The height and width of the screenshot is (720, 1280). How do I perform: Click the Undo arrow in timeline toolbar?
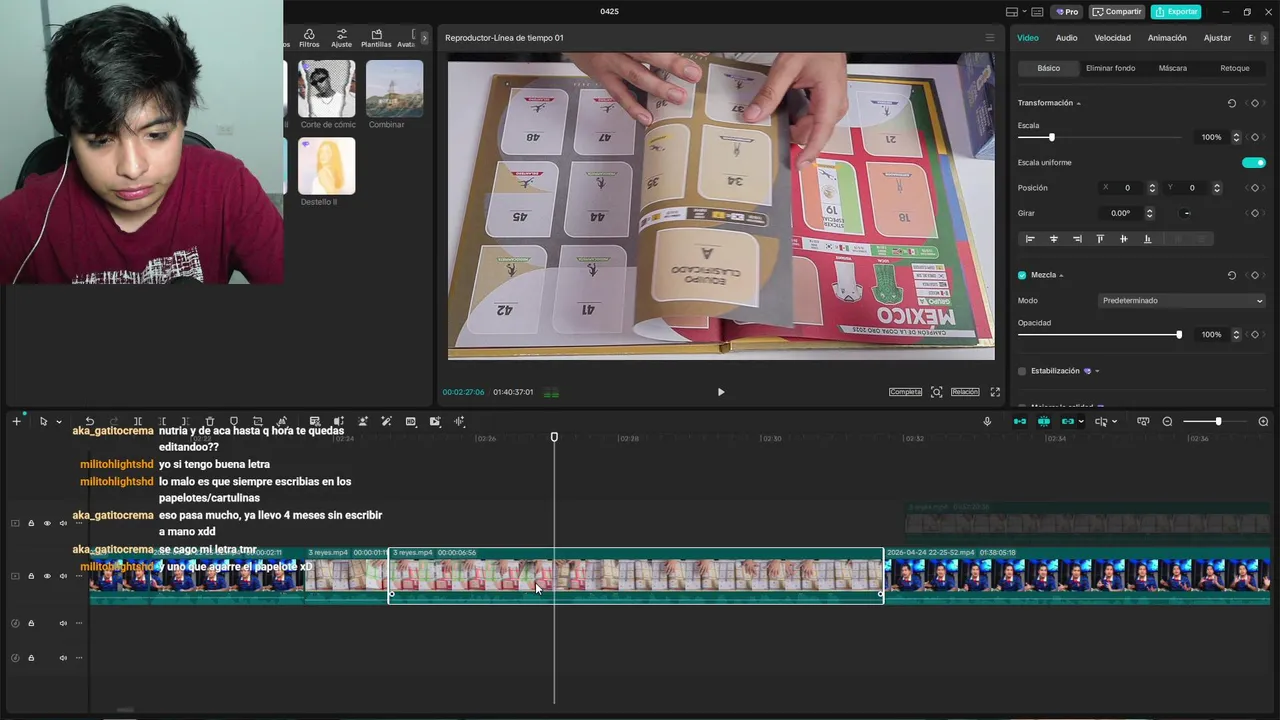(x=89, y=421)
